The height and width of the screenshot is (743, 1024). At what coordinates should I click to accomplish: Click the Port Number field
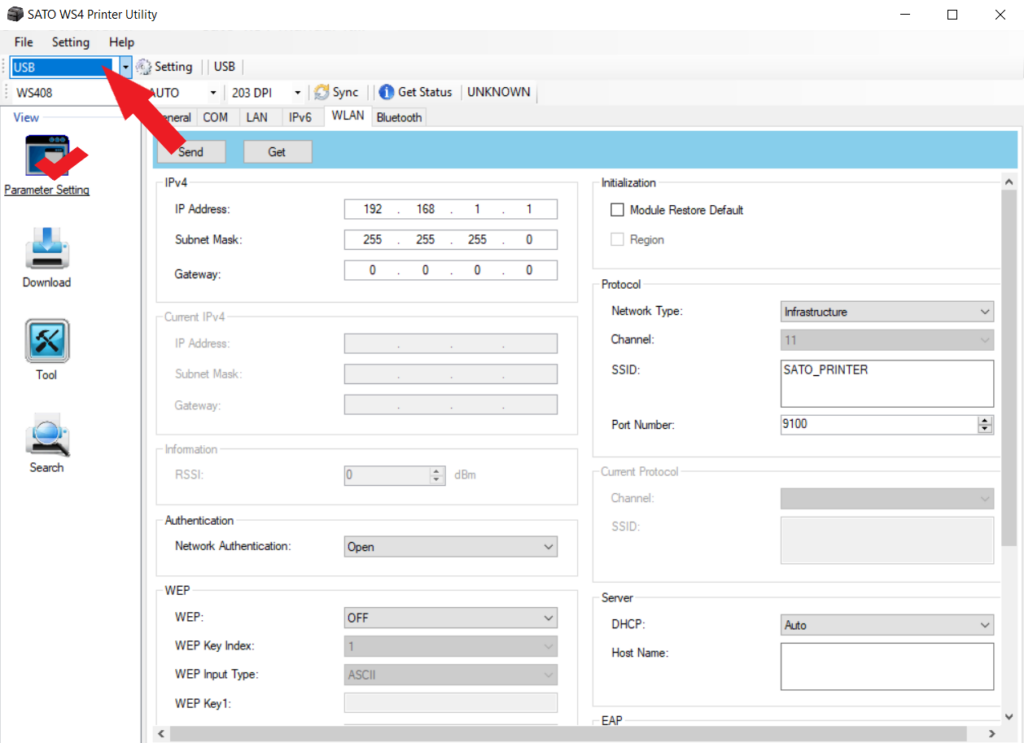(879, 424)
